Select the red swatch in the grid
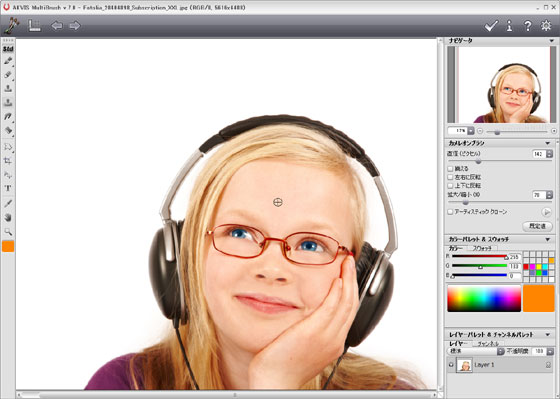The height and width of the screenshot is (399, 560). pos(526,267)
